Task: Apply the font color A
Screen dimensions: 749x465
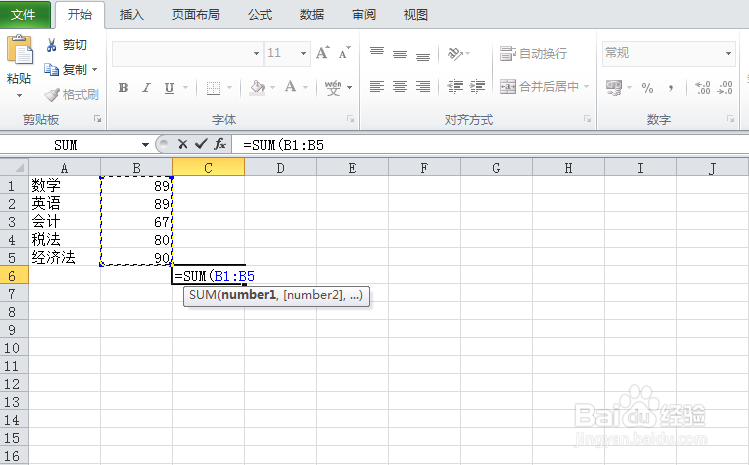Action: click(x=290, y=87)
